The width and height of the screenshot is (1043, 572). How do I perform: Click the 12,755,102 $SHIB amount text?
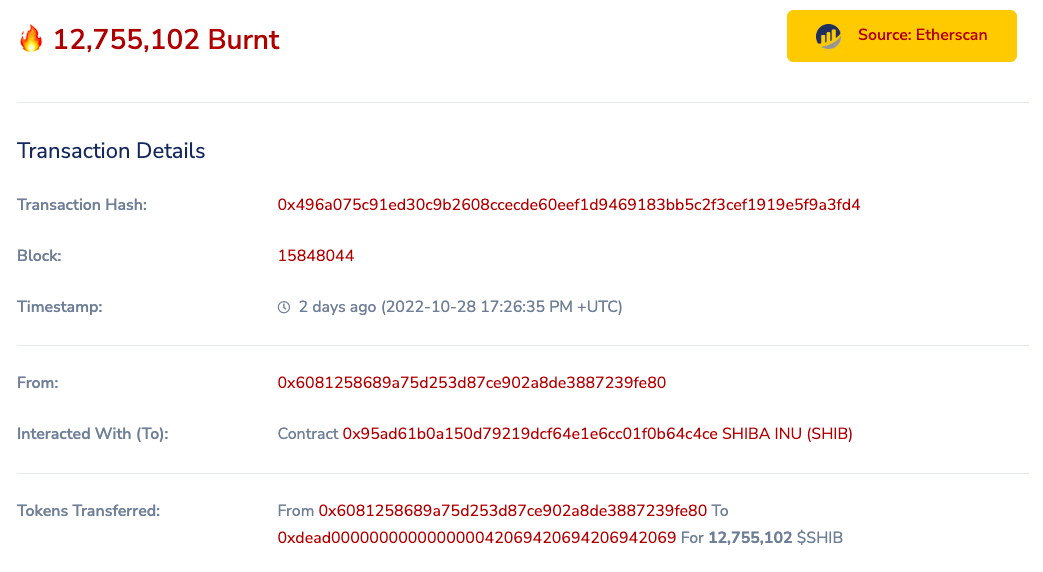[x=776, y=537]
